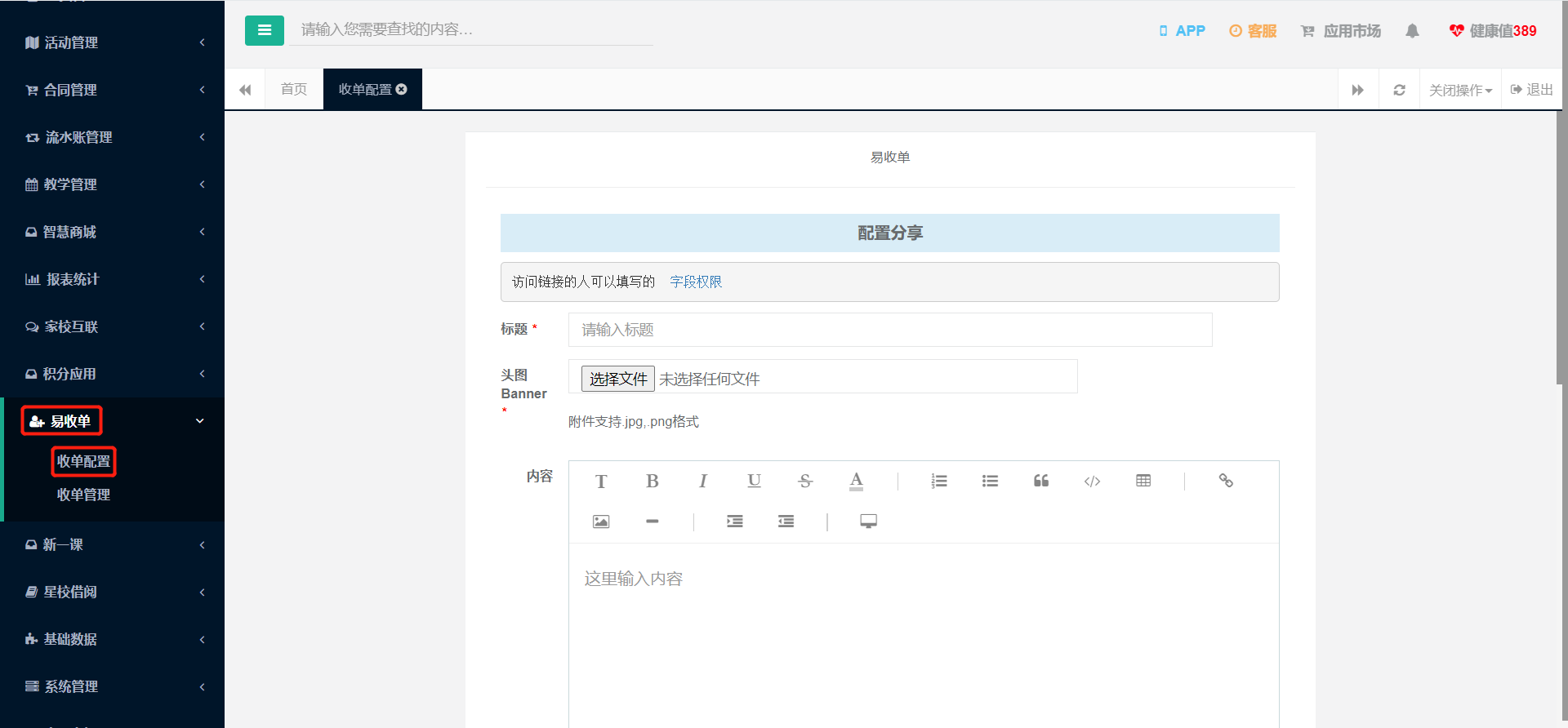The image size is (1568, 728).
Task: Click the 请输入标题 title field
Action: [890, 330]
